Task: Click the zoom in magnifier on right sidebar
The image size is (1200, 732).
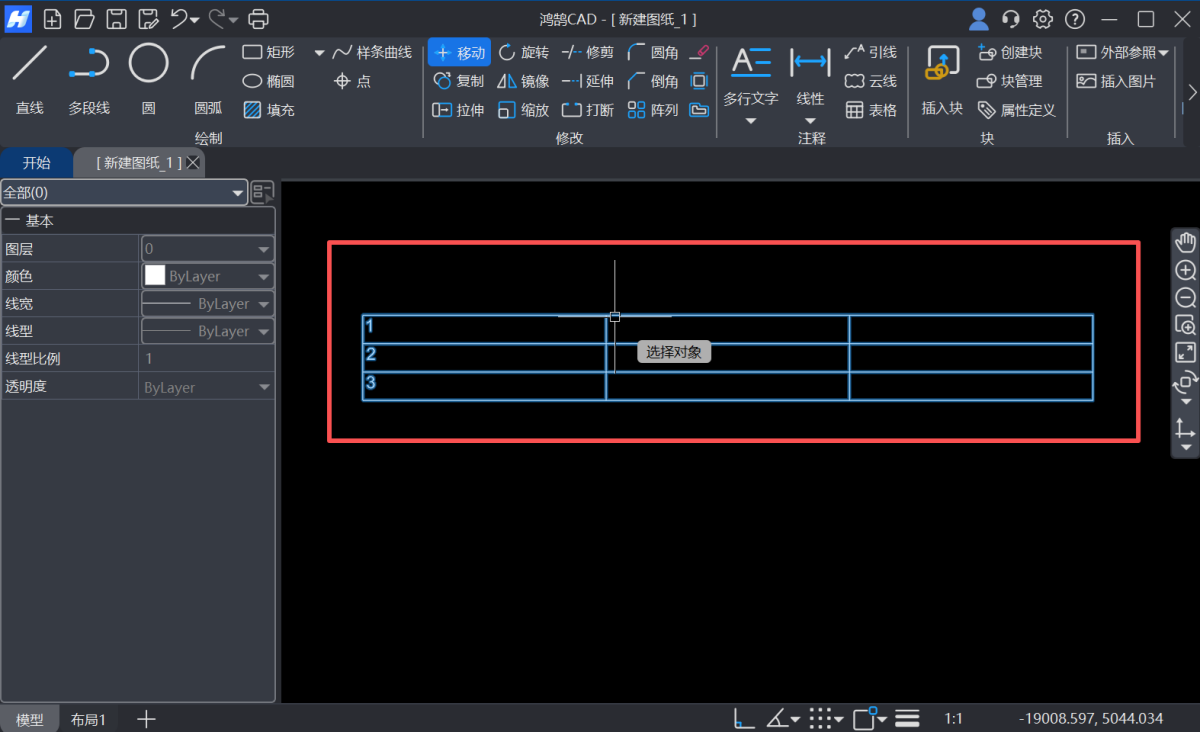Action: point(1185,270)
